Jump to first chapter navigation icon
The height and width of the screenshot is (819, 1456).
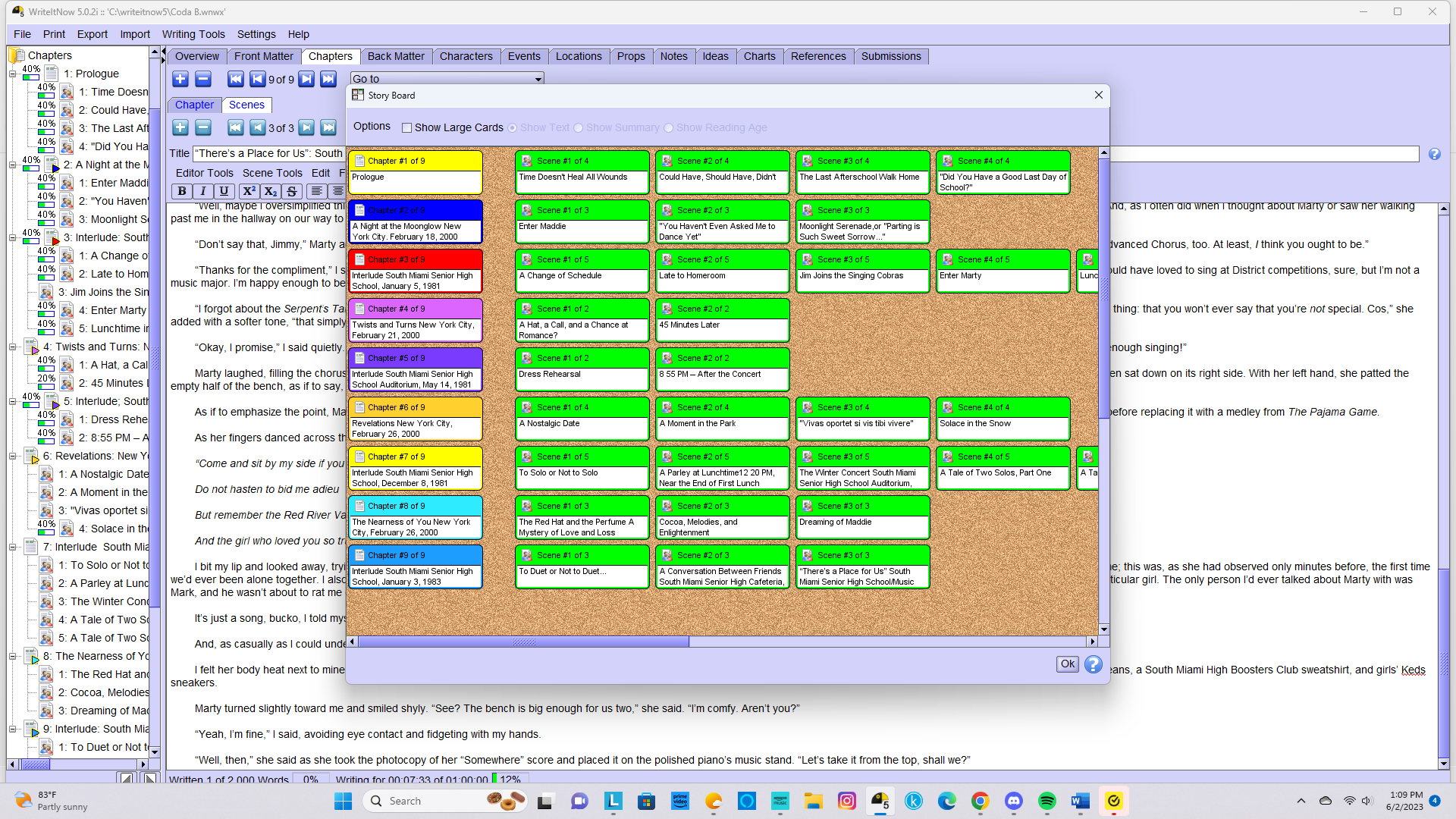(x=236, y=79)
